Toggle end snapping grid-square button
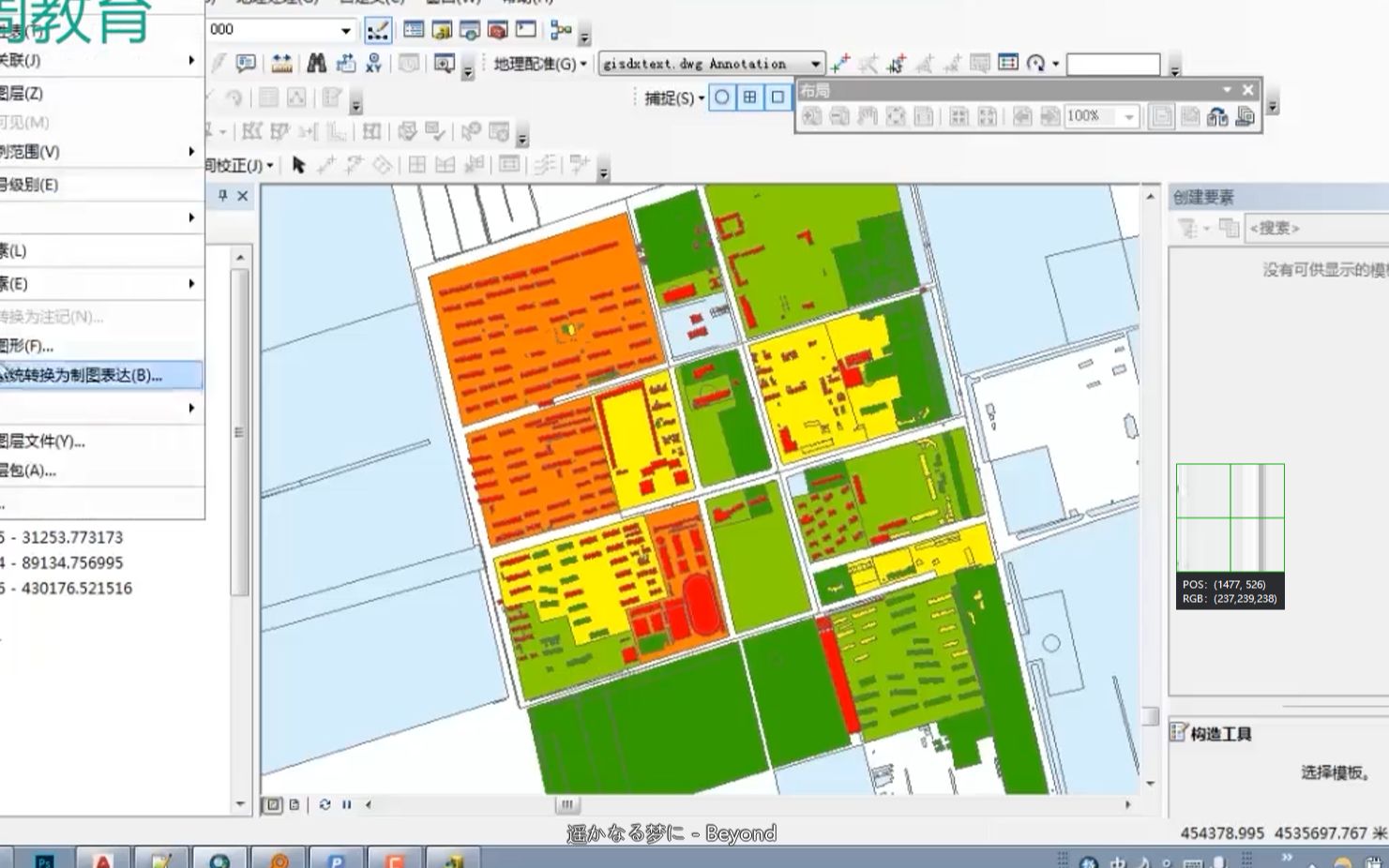Image resolution: width=1389 pixels, height=868 pixels. (749, 97)
